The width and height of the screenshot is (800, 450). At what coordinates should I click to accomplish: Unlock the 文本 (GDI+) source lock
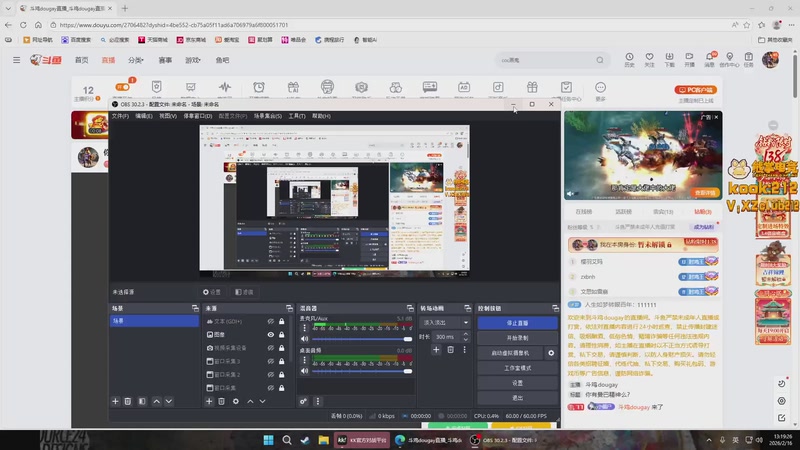pyautogui.click(x=282, y=321)
